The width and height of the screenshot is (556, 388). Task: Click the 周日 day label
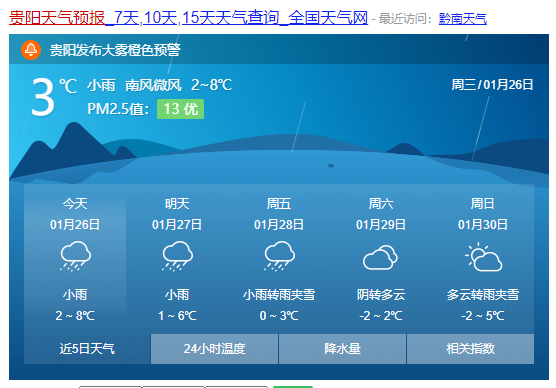(483, 204)
